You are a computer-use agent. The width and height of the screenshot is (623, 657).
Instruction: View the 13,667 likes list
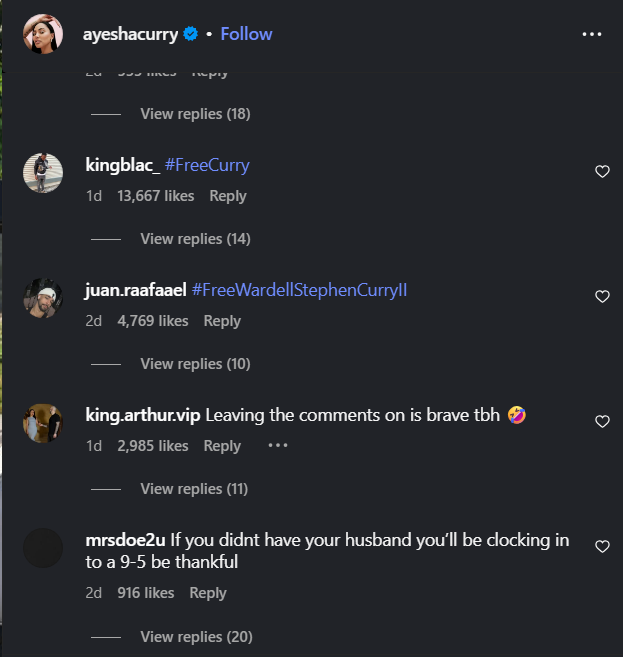tap(155, 196)
